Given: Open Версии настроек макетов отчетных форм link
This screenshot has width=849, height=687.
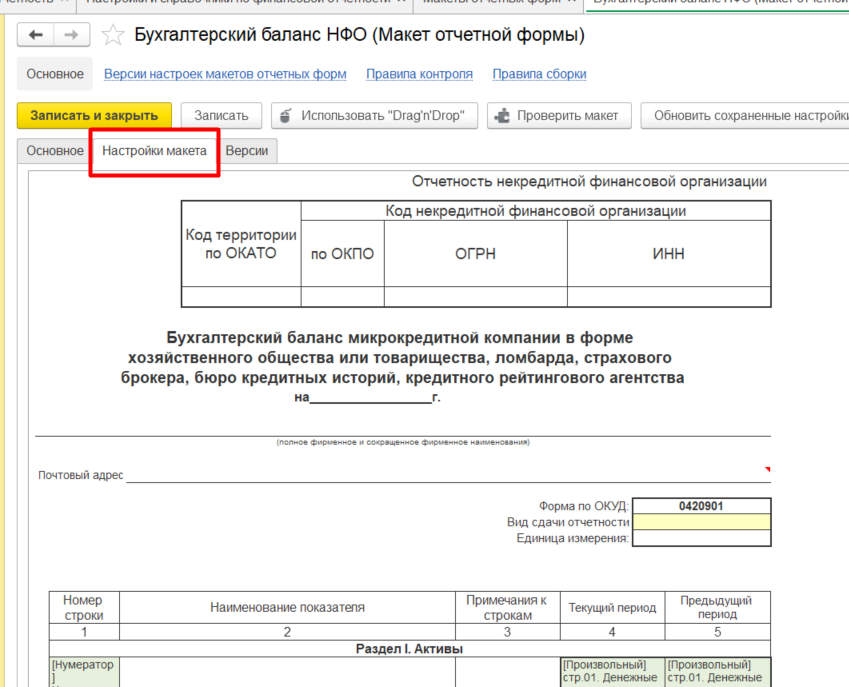Looking at the screenshot, I should (225, 74).
